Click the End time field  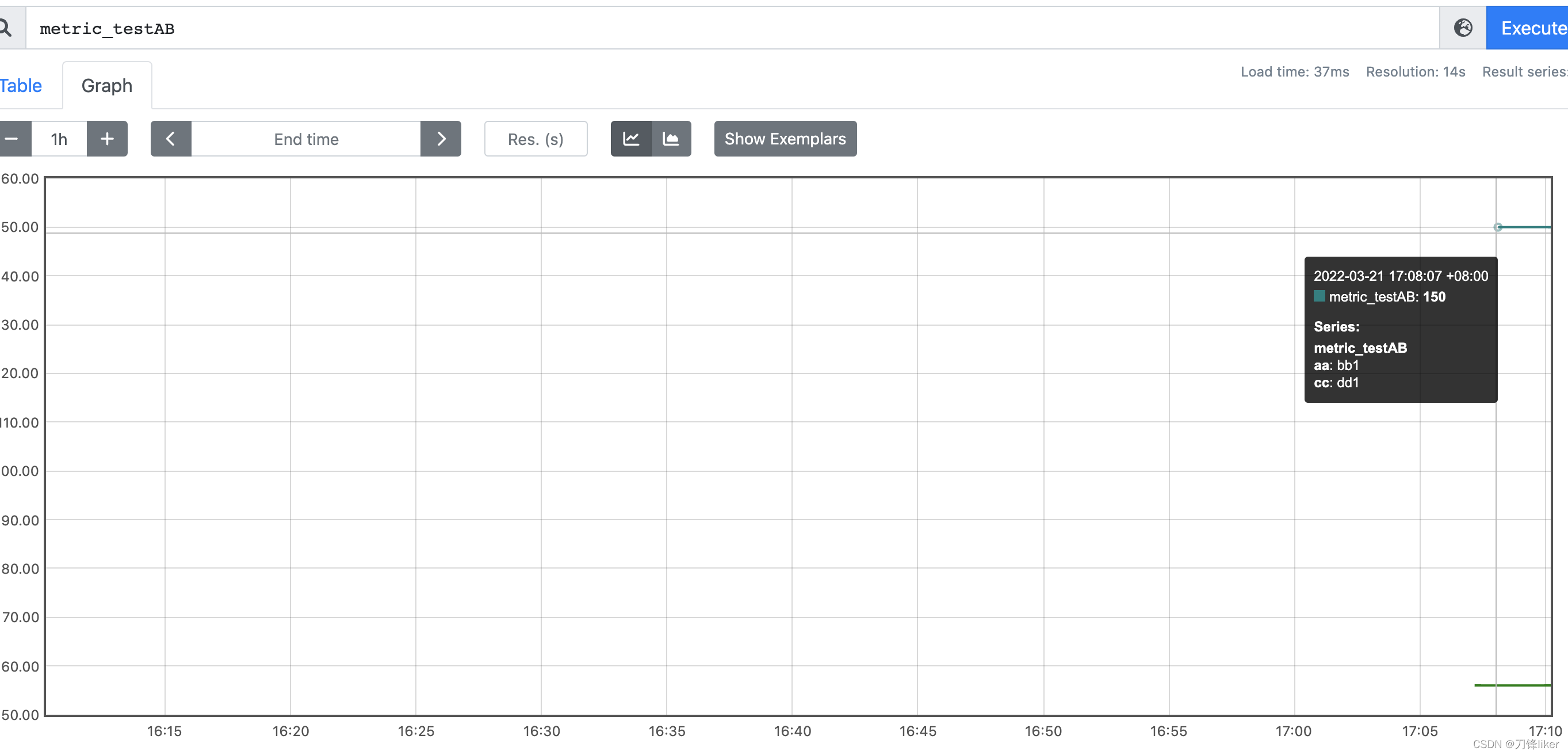[305, 139]
